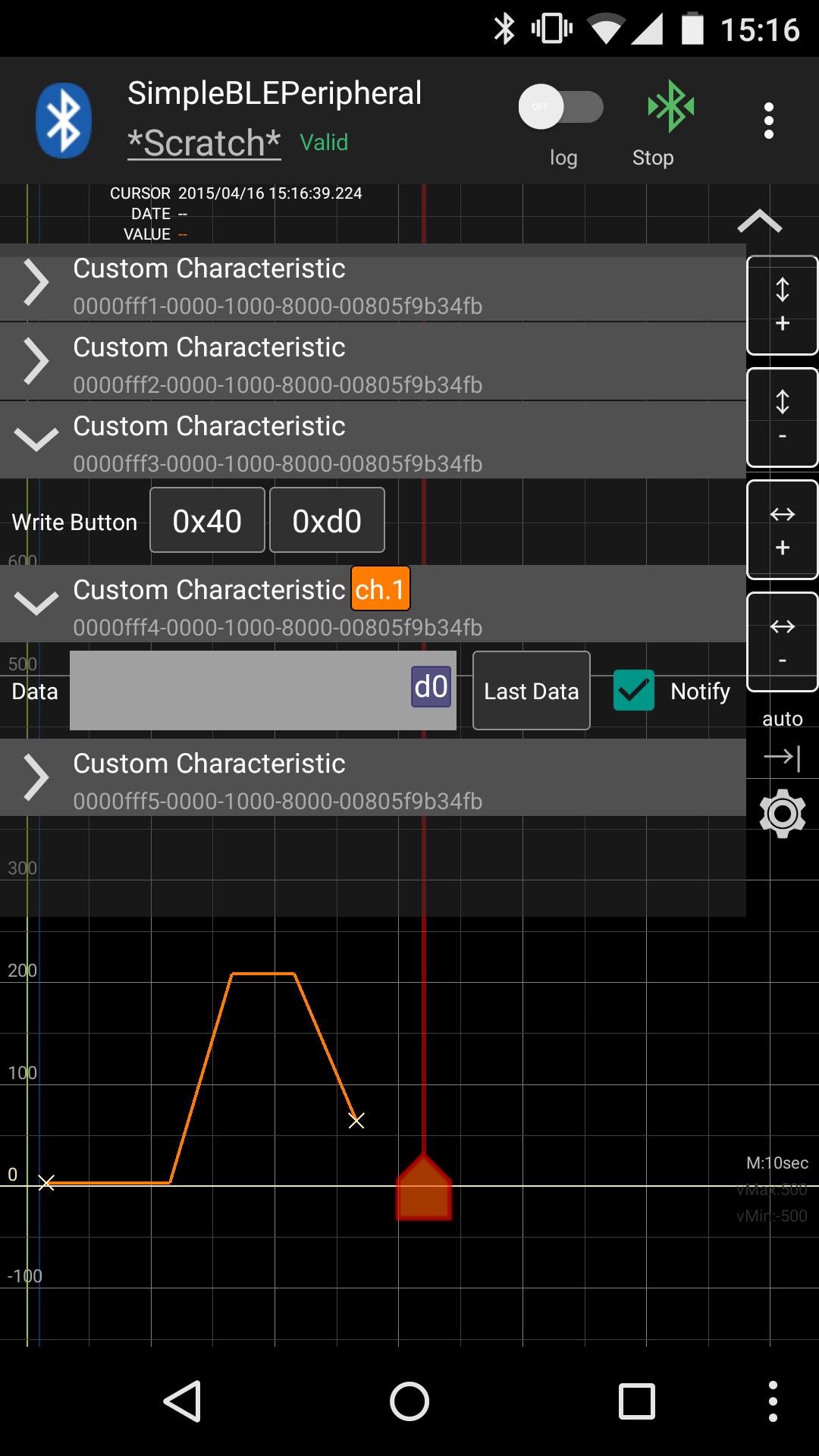Increase horizontal zoom with the plus button
The image size is (819, 1456).
coord(782,530)
